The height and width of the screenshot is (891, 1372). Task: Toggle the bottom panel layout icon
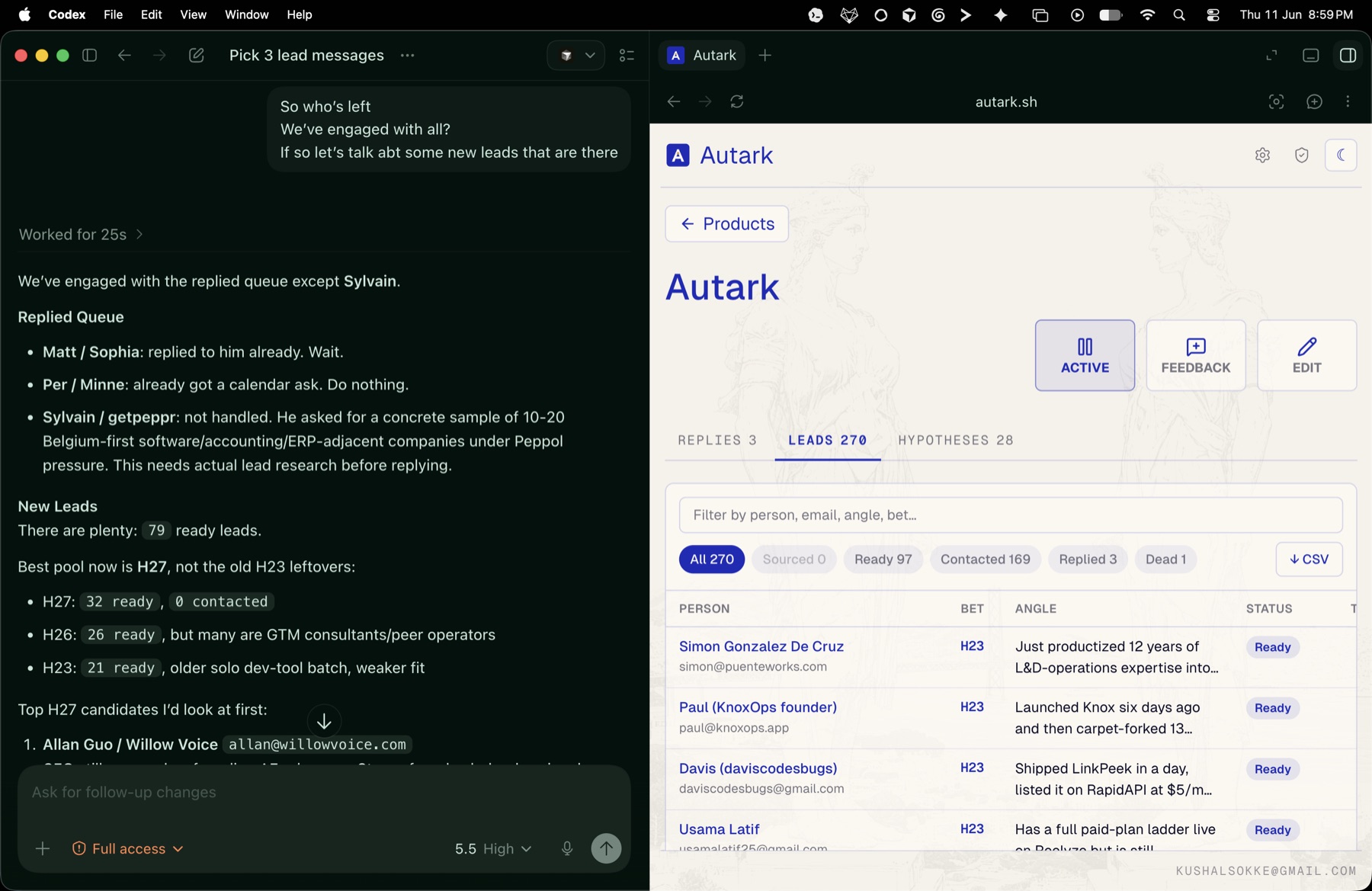pyautogui.click(x=1310, y=56)
